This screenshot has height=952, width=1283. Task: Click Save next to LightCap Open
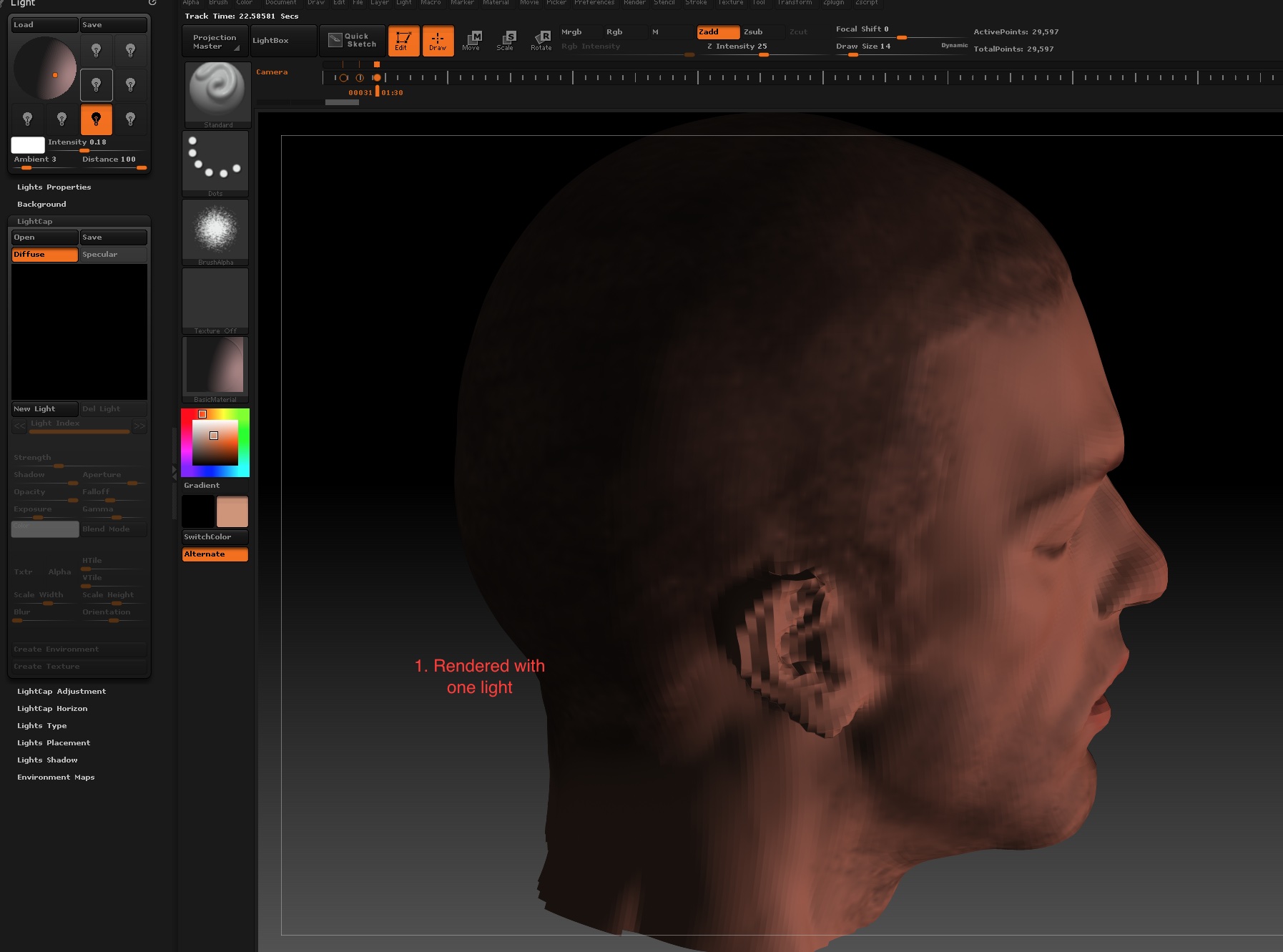coord(113,237)
